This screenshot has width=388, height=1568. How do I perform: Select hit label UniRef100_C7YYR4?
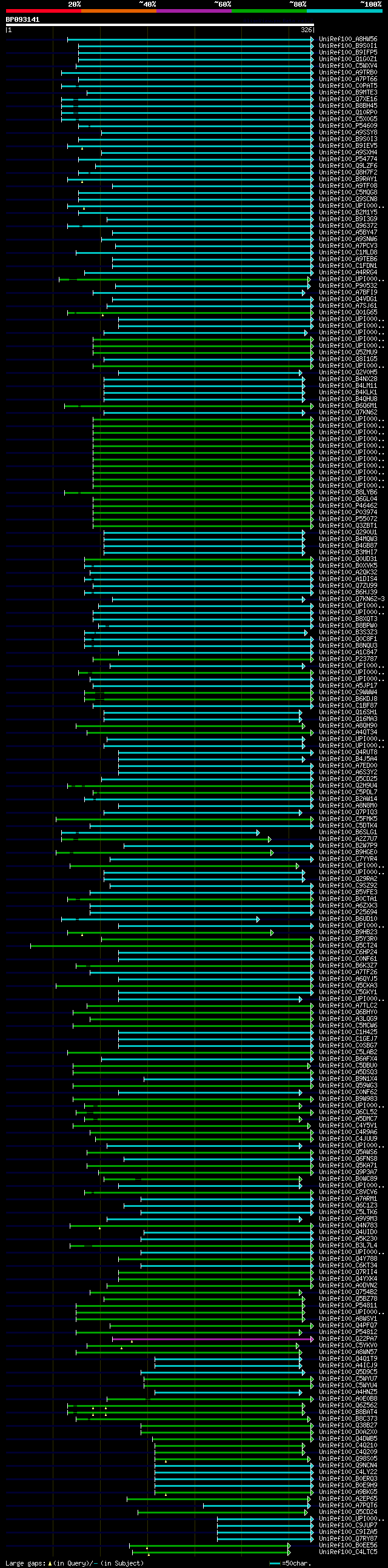click(x=348, y=860)
